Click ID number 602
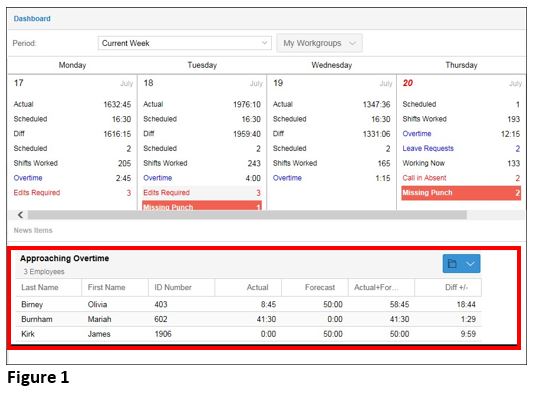536x396 pixels. coord(161,319)
